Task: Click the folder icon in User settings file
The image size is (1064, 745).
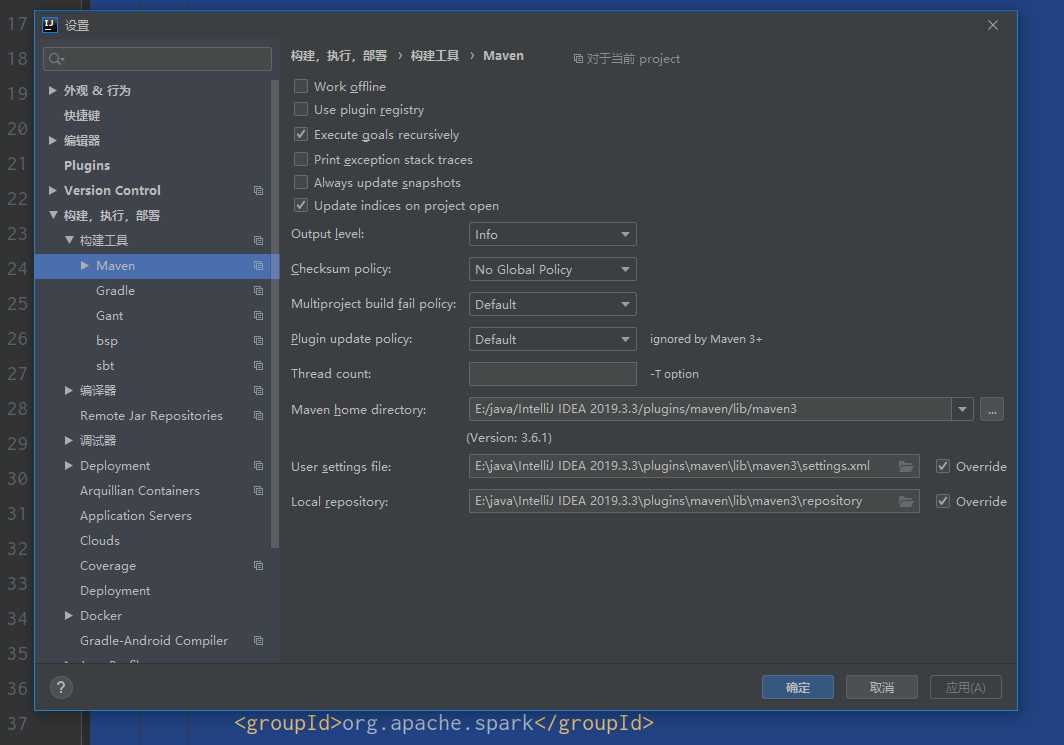Action: click(x=906, y=466)
